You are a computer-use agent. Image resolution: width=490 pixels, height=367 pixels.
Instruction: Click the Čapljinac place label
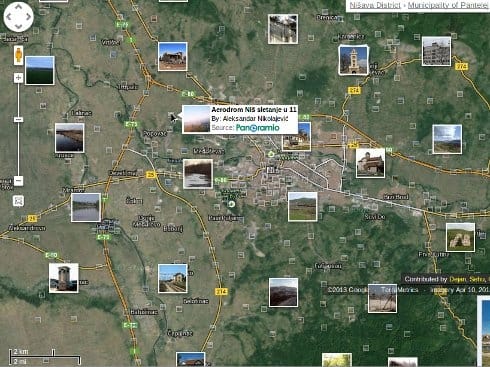(180, 333)
